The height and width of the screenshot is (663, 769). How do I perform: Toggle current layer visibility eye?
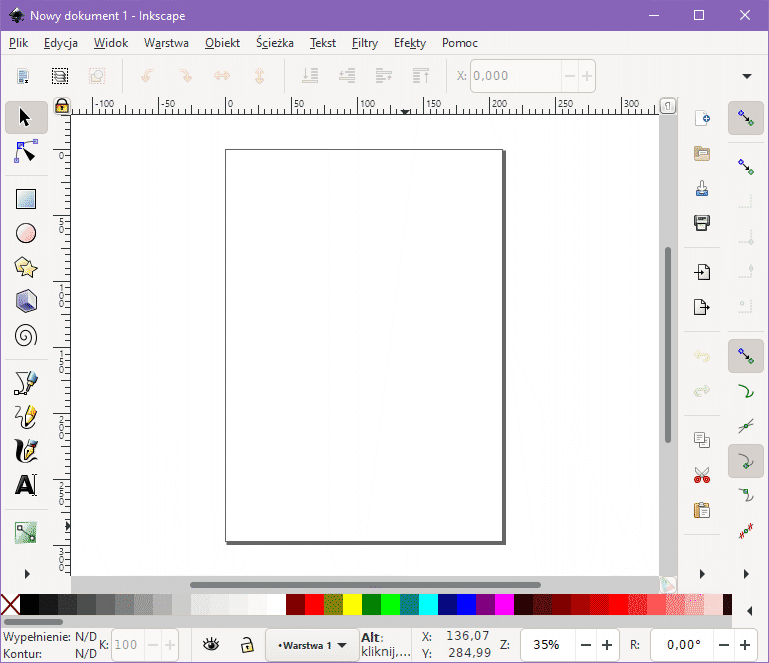[x=211, y=645]
